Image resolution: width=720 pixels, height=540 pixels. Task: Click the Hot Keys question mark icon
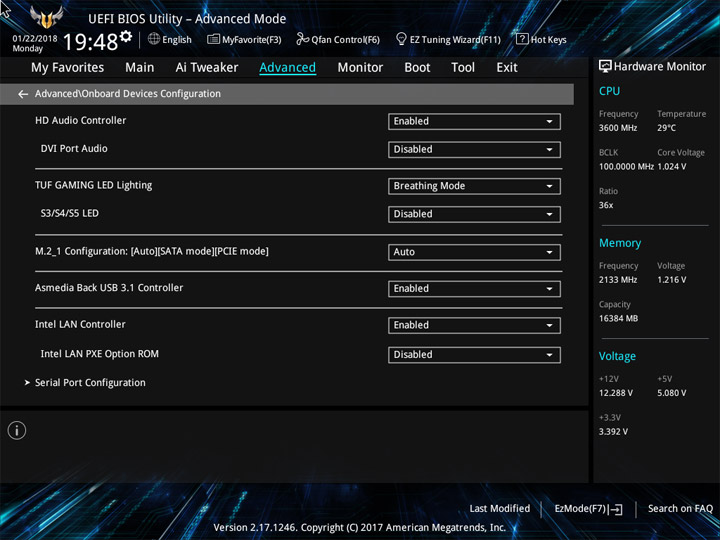click(522, 39)
